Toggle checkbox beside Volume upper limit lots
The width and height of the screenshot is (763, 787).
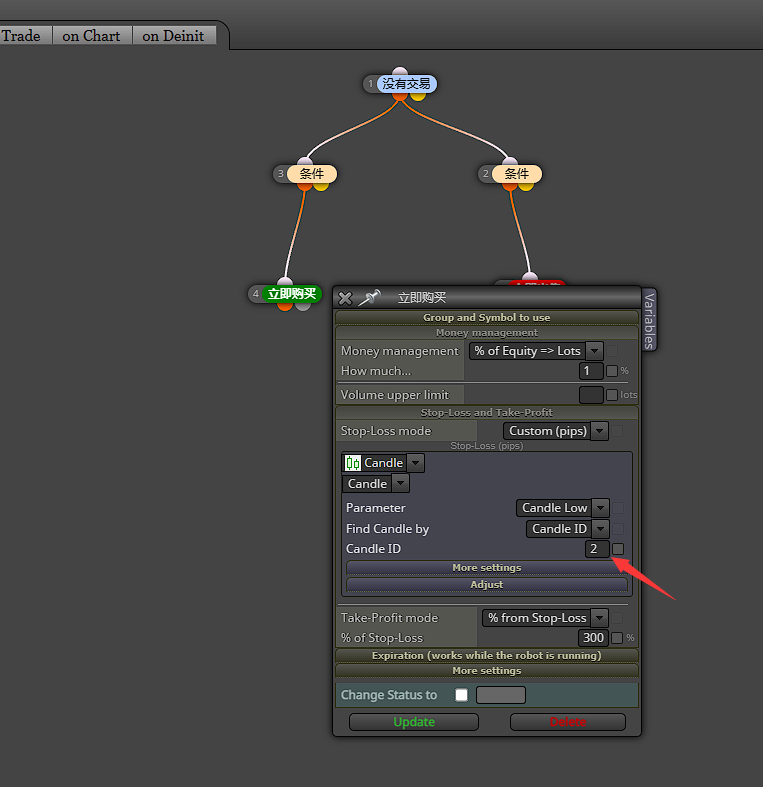[612, 395]
